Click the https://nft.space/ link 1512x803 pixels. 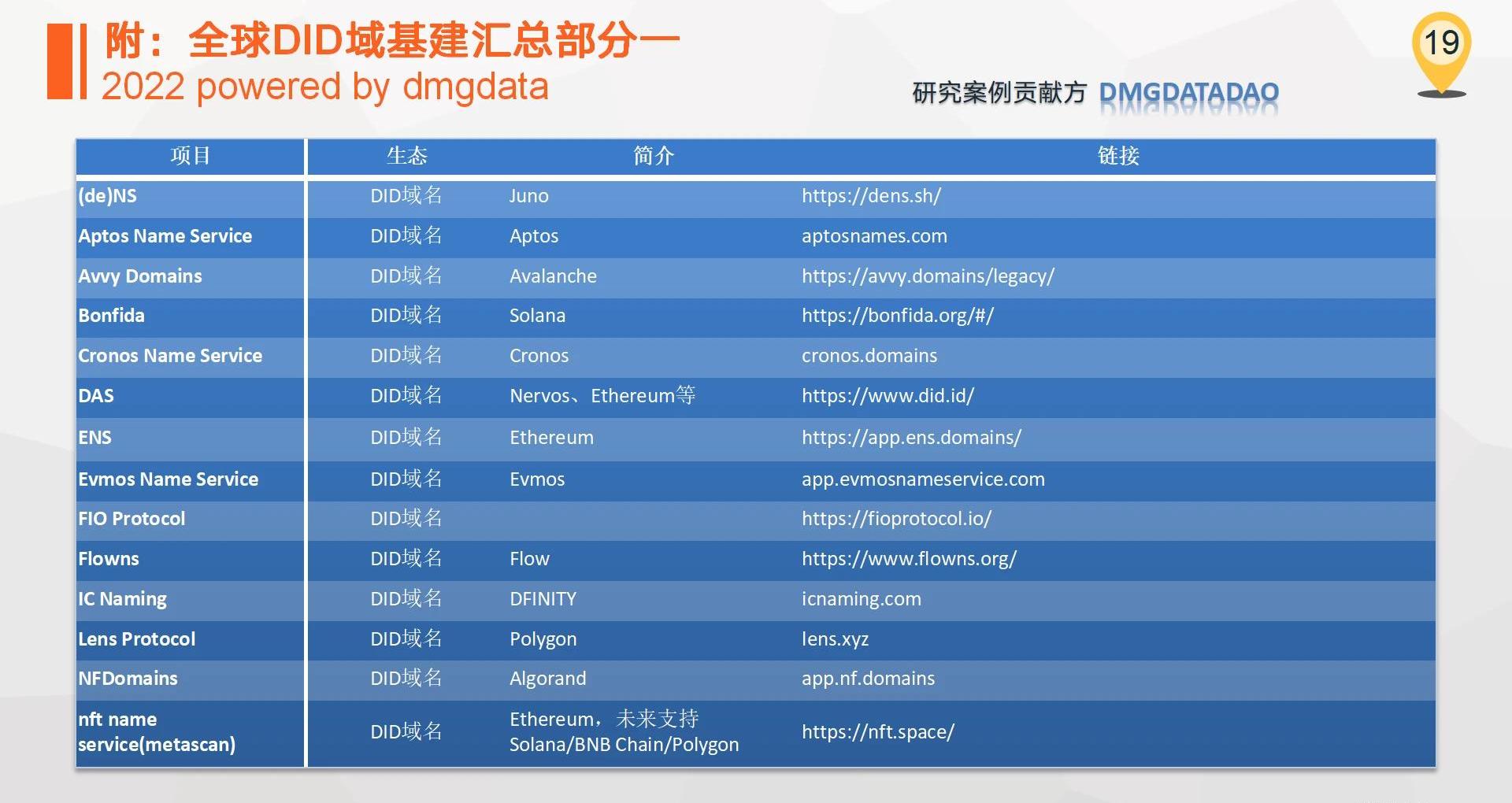pos(877,732)
